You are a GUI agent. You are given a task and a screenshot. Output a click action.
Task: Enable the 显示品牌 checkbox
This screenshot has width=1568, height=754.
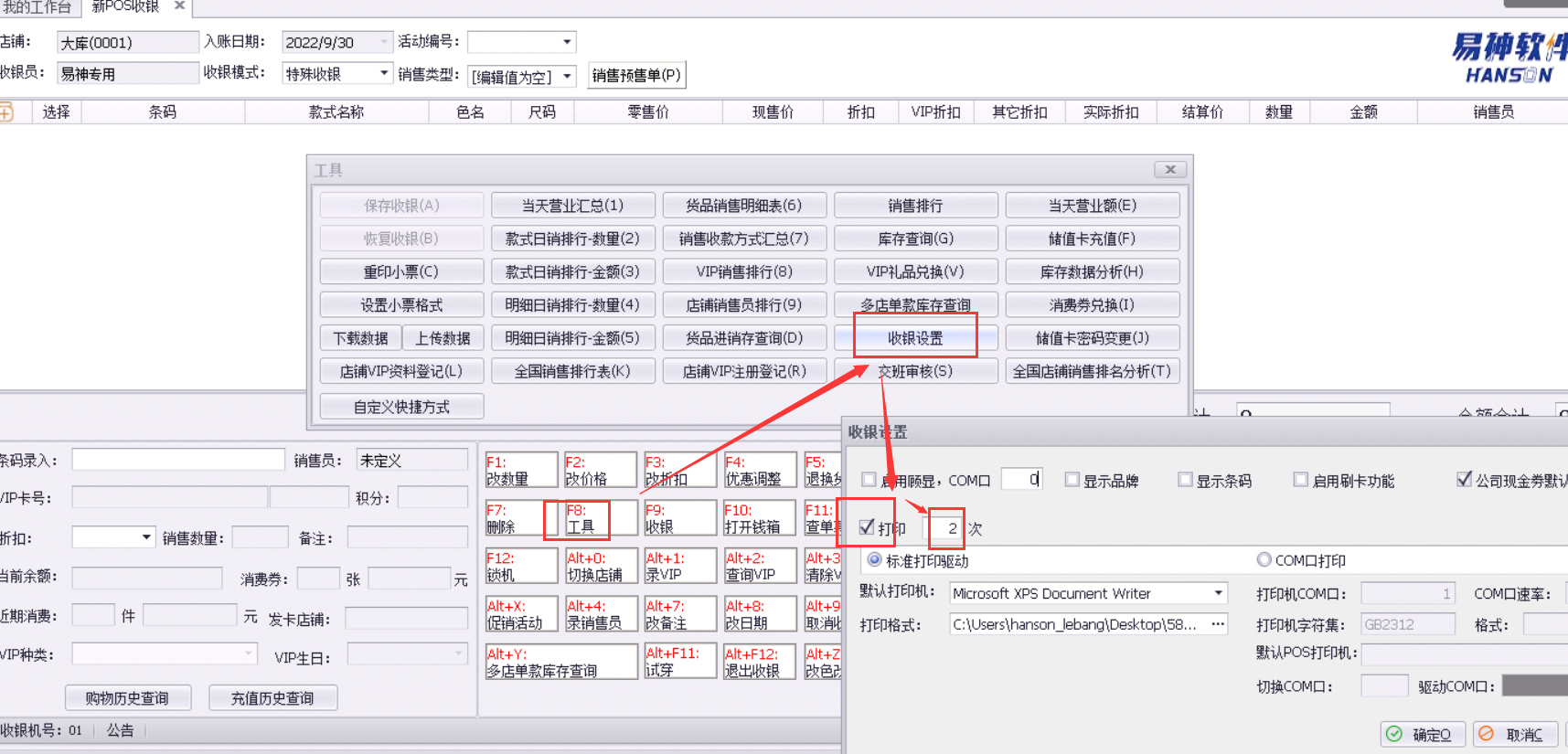pos(1072,480)
